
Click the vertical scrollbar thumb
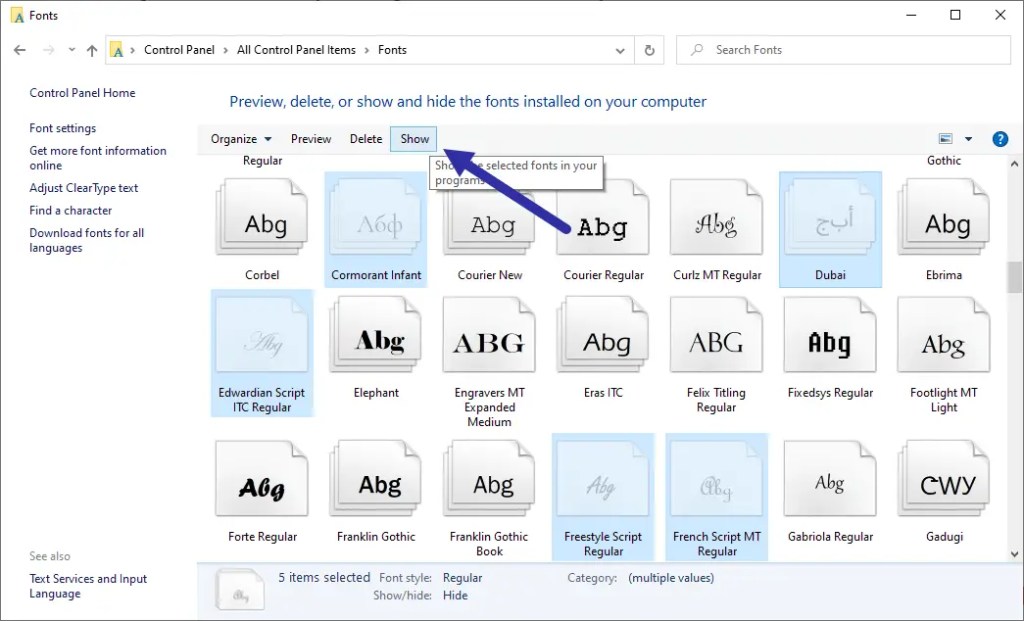[x=1014, y=278]
